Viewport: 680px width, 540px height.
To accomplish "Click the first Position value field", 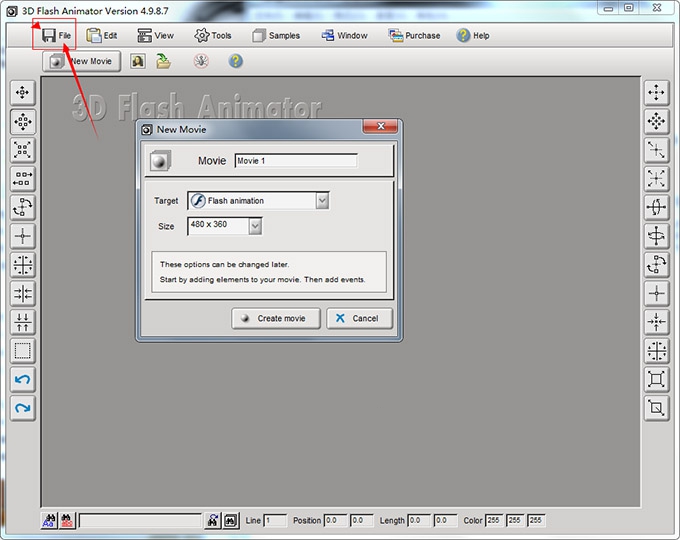I will [x=336, y=520].
